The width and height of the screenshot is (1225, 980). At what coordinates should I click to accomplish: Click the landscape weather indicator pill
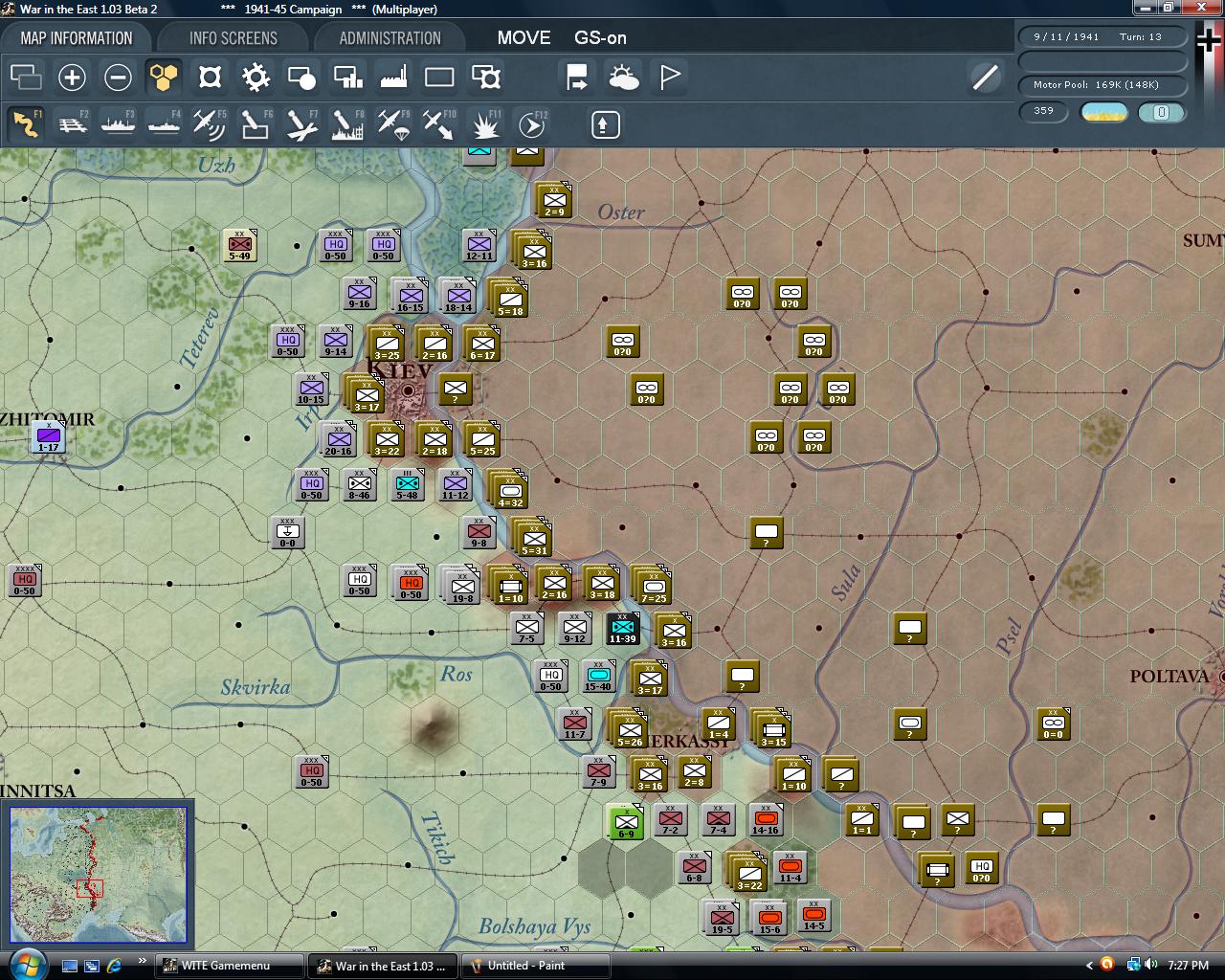pyautogui.click(x=1103, y=112)
